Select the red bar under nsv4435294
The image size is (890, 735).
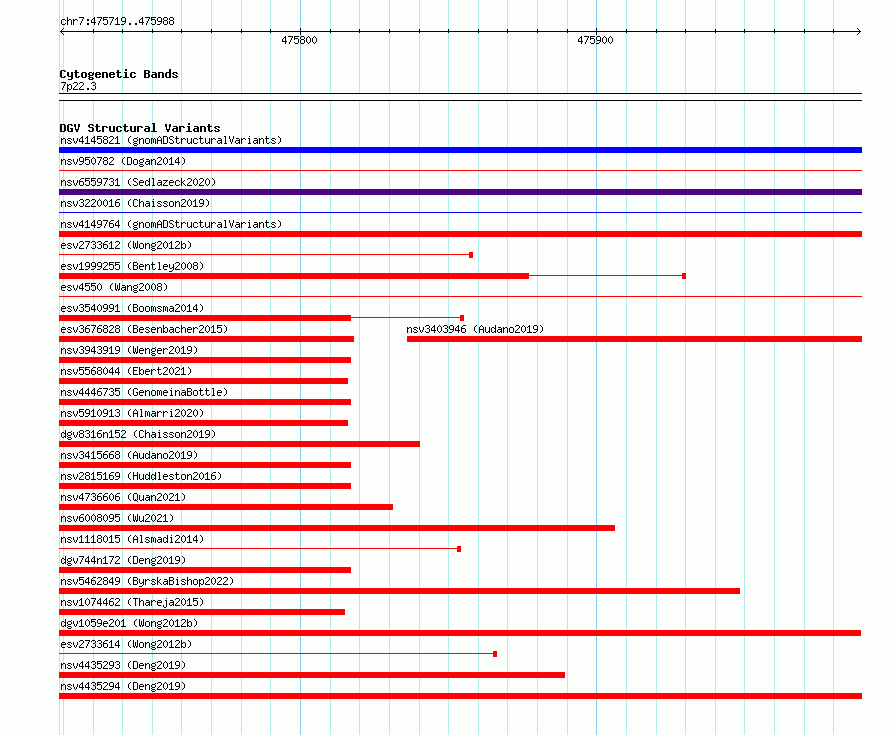460,696
